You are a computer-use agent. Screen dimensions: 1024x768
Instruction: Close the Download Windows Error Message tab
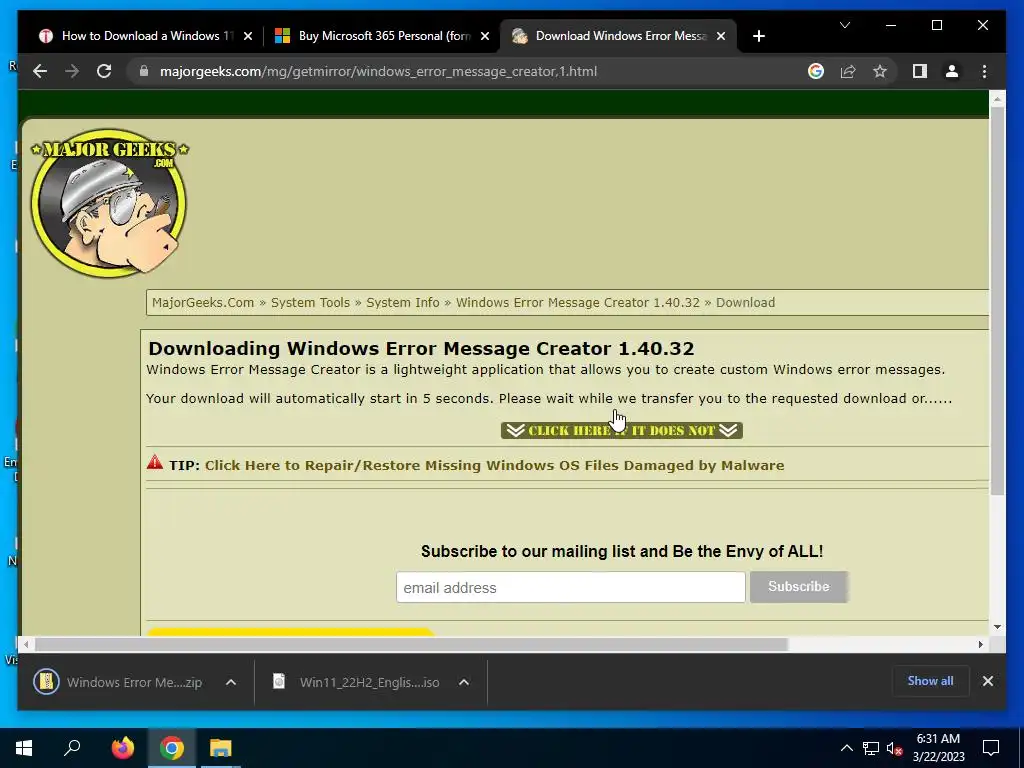coord(721,36)
